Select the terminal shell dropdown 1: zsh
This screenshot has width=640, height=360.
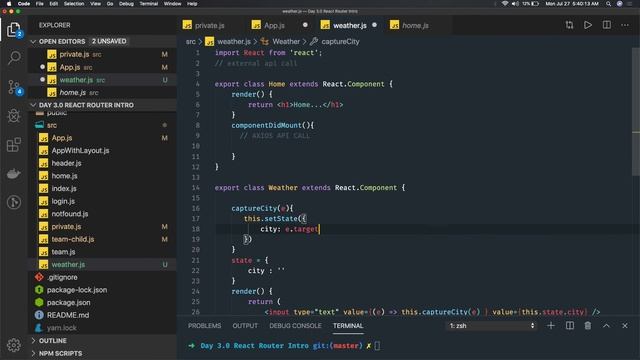click(492, 326)
